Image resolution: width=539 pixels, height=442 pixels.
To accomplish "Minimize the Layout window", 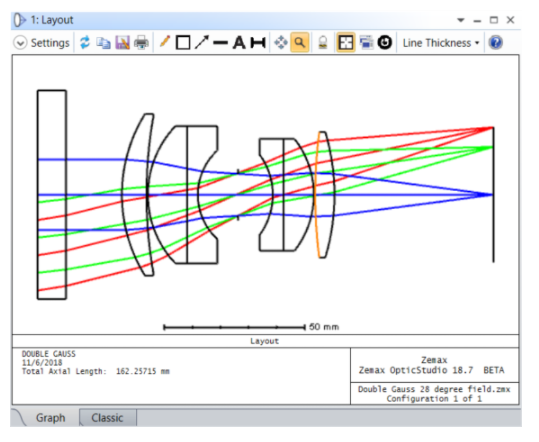I will tap(477, 21).
